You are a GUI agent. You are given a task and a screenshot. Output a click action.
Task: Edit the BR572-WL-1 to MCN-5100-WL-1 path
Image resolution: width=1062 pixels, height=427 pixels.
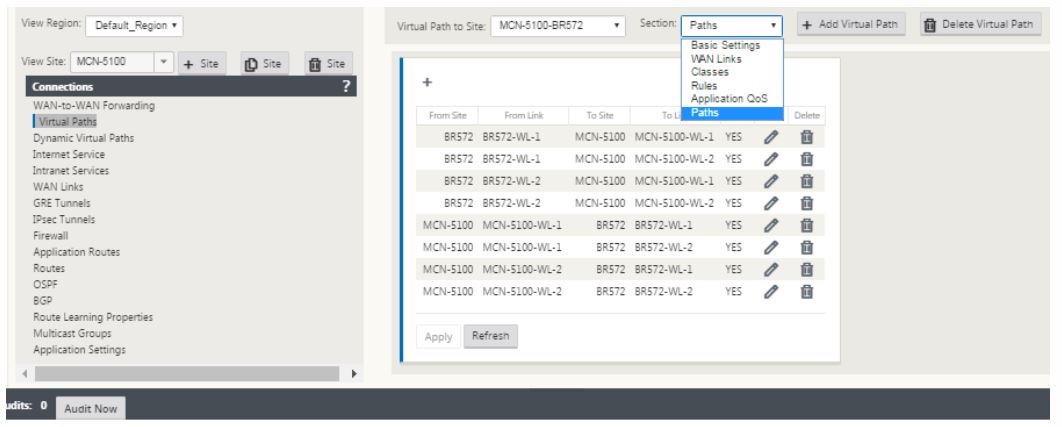pos(771,137)
